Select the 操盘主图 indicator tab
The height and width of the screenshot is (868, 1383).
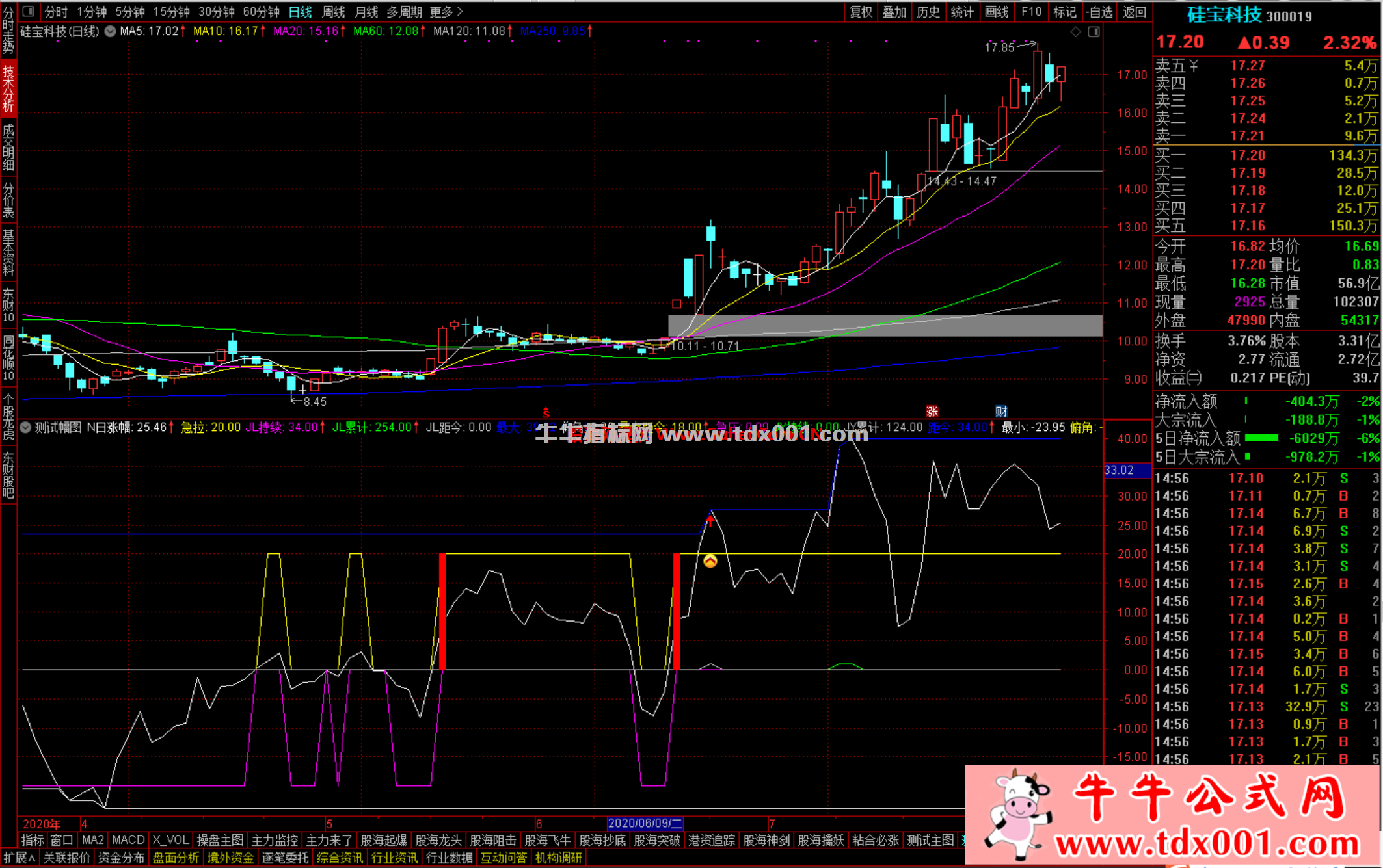coord(220,840)
